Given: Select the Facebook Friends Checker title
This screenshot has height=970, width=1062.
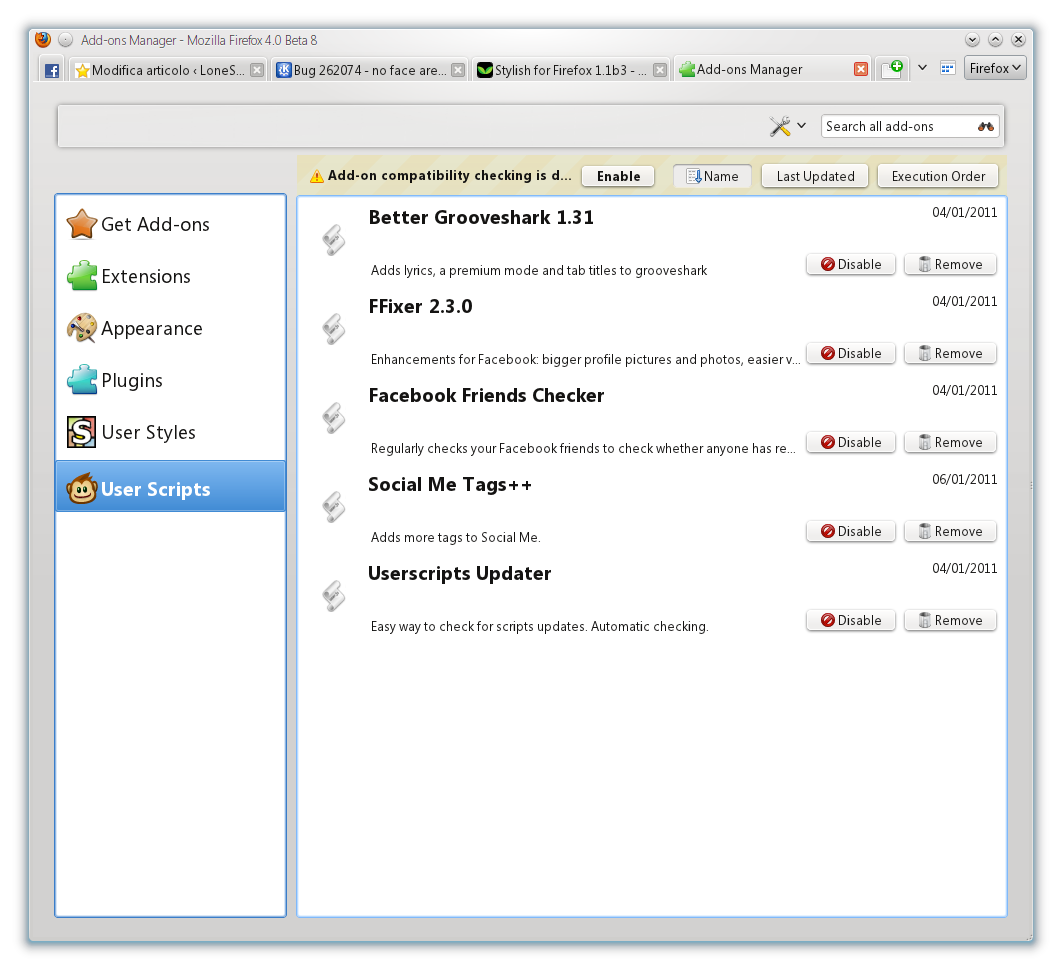Looking at the screenshot, I should point(486,396).
